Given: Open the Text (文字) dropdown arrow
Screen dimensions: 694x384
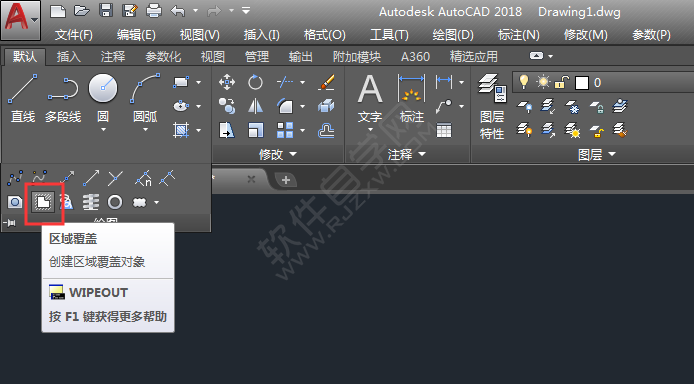Looking at the screenshot, I should [370, 130].
